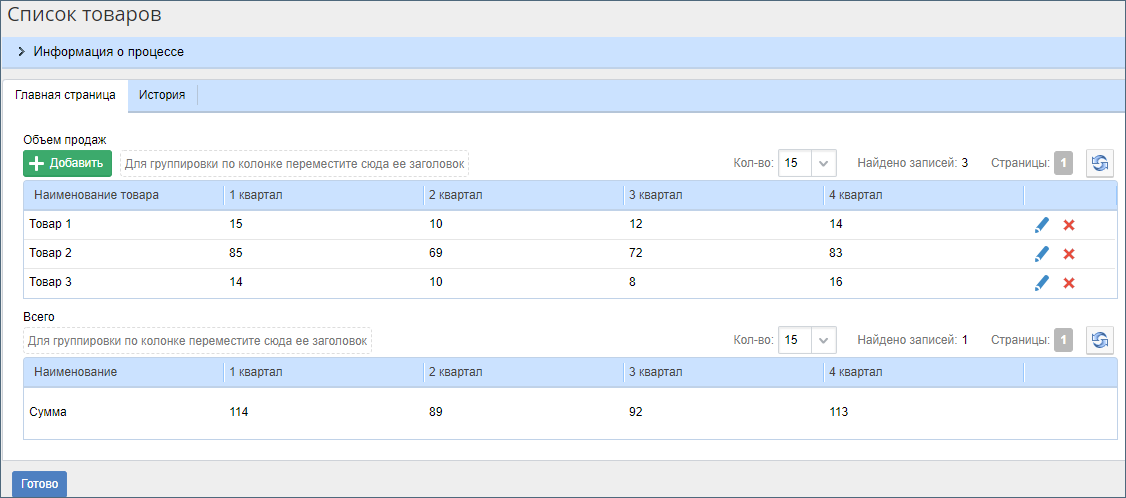Sort by Наименование товара column header
The width and height of the screenshot is (1126, 498).
[x=96, y=195]
